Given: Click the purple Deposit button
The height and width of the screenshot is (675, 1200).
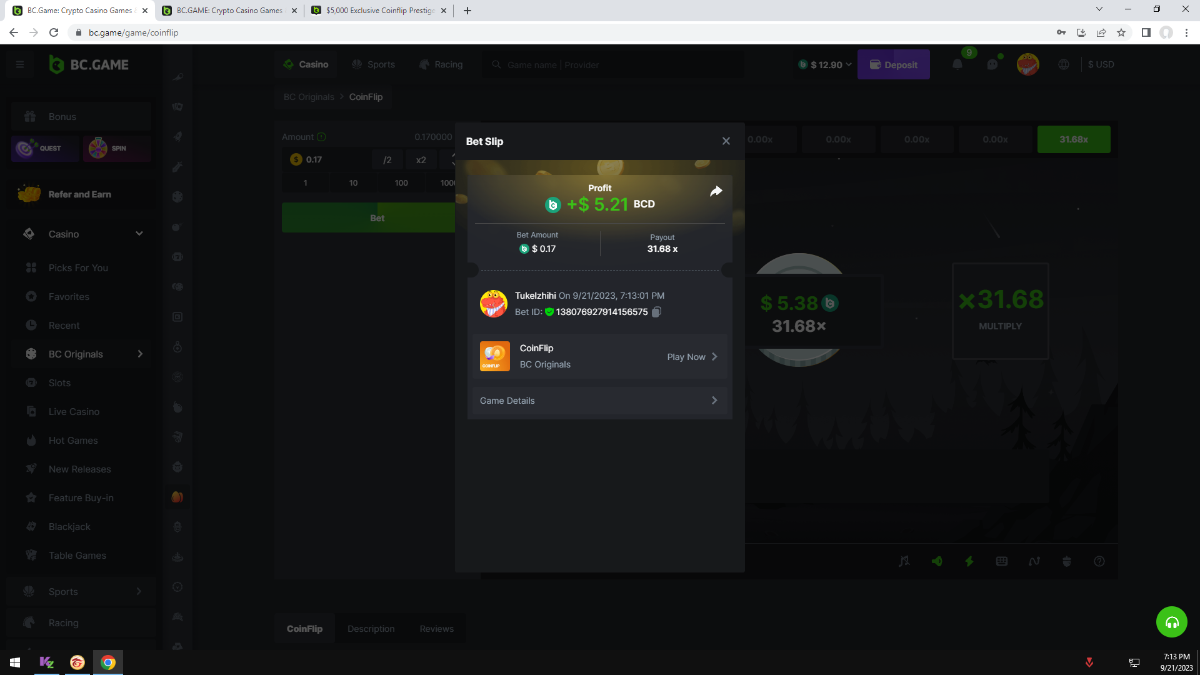Looking at the screenshot, I should click(893, 64).
